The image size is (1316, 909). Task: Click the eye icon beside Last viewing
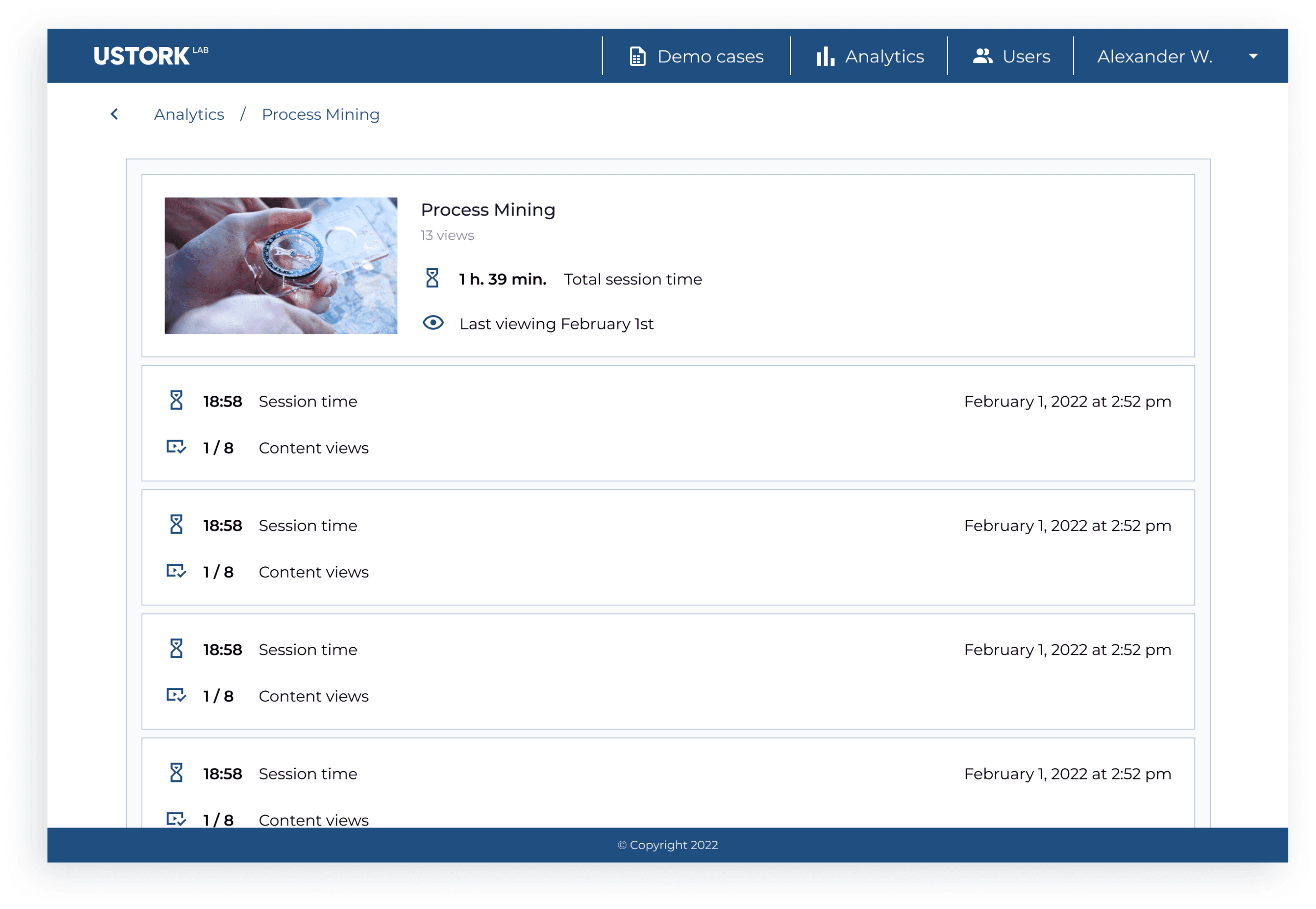(x=433, y=323)
